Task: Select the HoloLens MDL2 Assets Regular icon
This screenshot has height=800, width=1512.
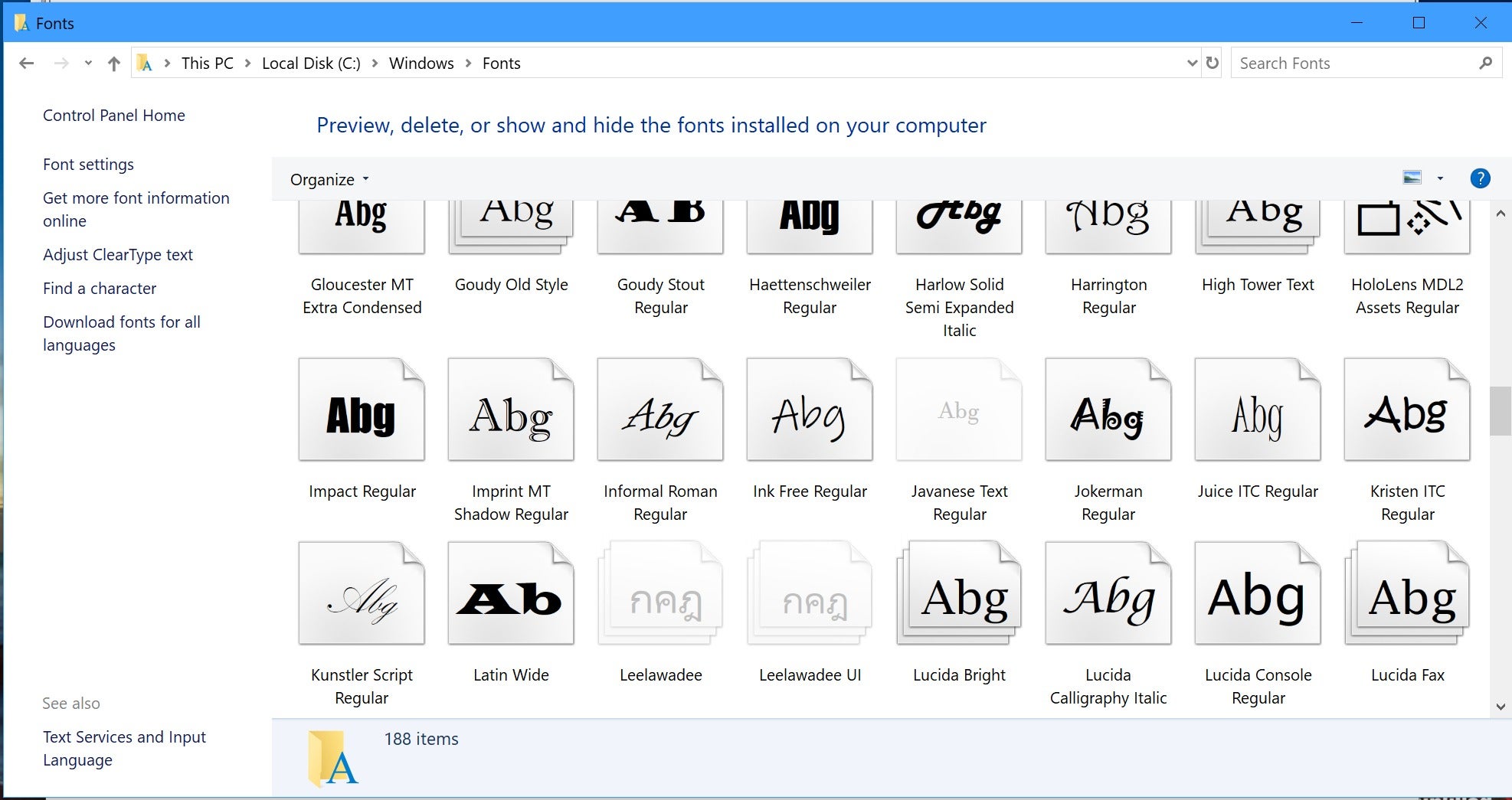Action: (1407, 227)
